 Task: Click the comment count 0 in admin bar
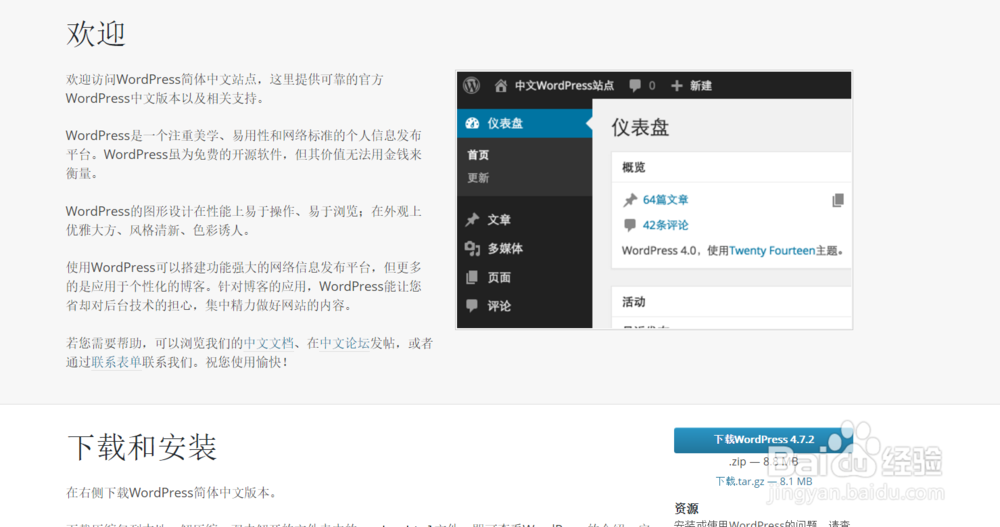[652, 85]
